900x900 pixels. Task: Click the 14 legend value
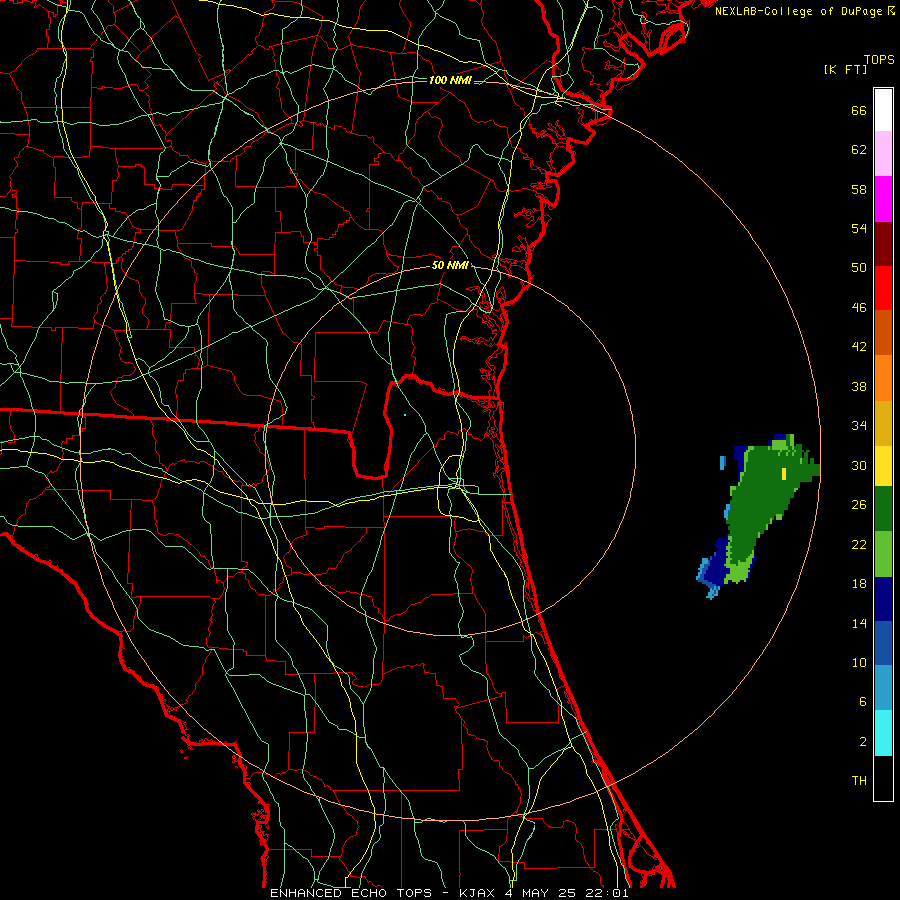pos(859,623)
